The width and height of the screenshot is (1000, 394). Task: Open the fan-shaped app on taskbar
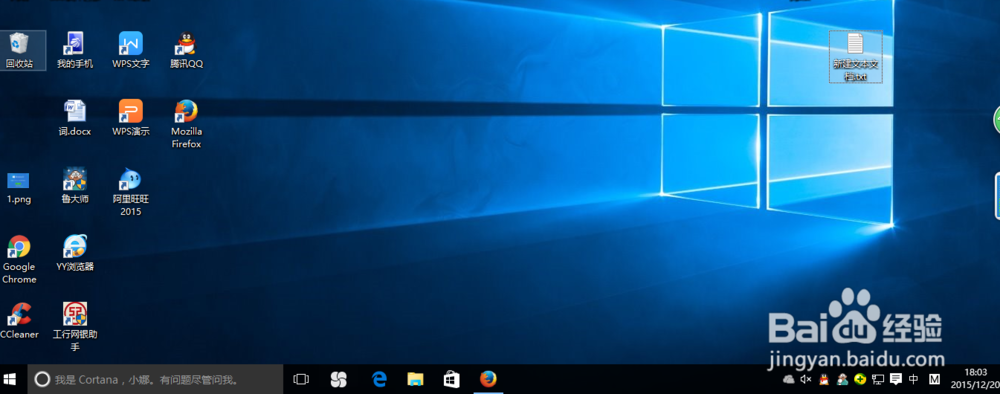339,379
